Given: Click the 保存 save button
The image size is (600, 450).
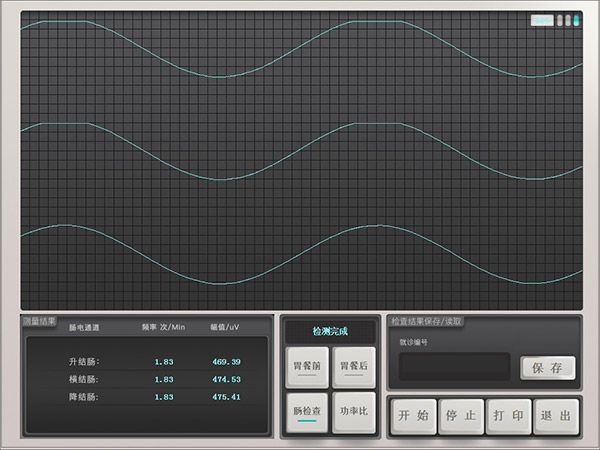Looking at the screenshot, I should coord(548,368).
